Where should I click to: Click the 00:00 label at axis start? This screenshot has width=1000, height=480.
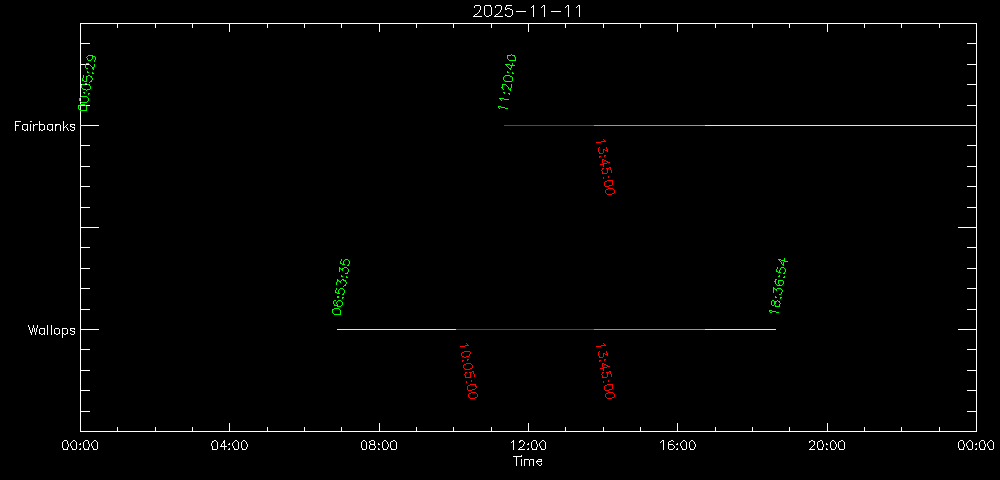80,447
